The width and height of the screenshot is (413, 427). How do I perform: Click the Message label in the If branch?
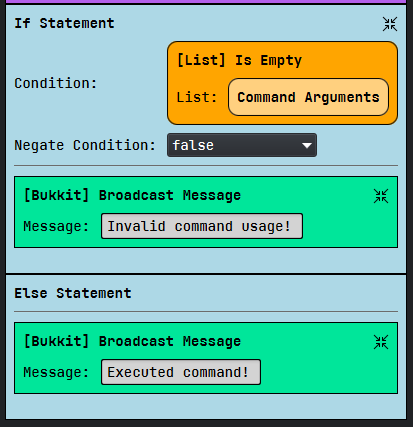click(x=56, y=227)
